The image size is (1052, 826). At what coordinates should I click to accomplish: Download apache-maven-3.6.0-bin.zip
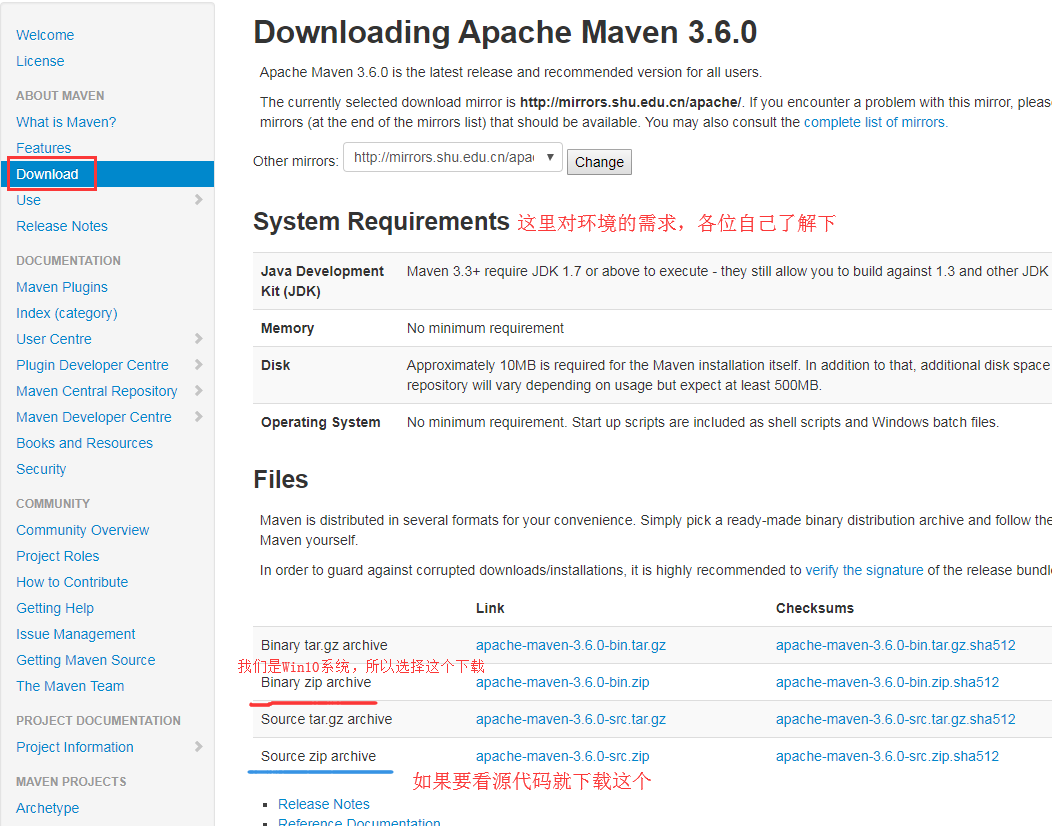point(562,682)
